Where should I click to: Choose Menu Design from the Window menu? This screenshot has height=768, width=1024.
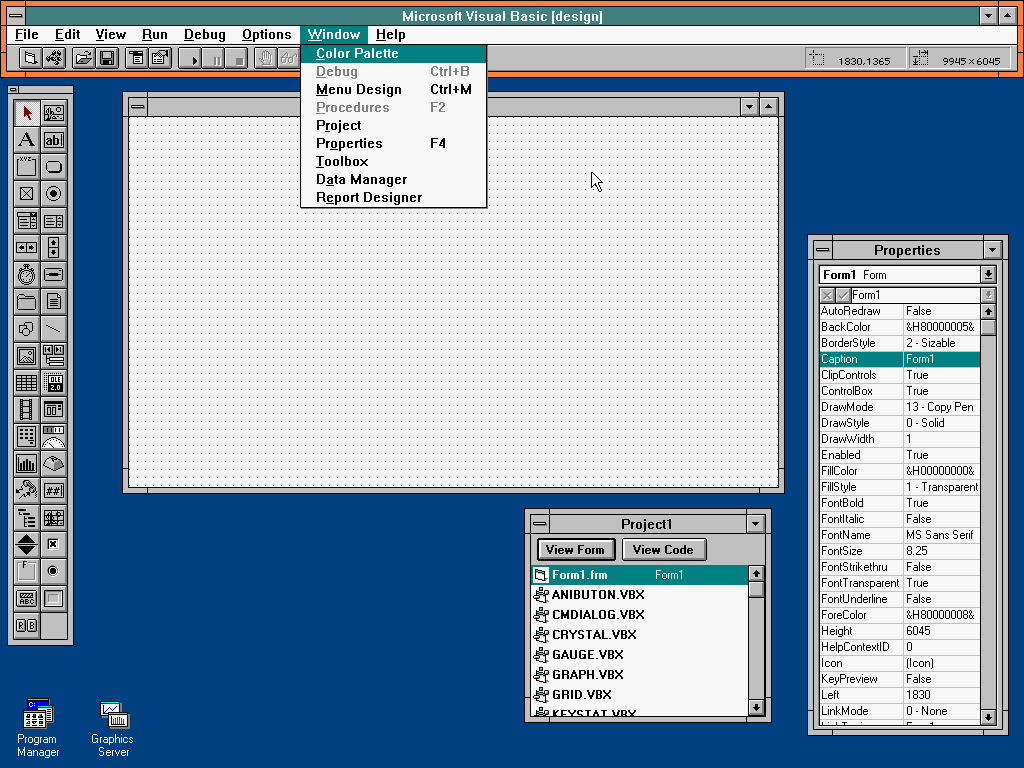click(x=393, y=89)
